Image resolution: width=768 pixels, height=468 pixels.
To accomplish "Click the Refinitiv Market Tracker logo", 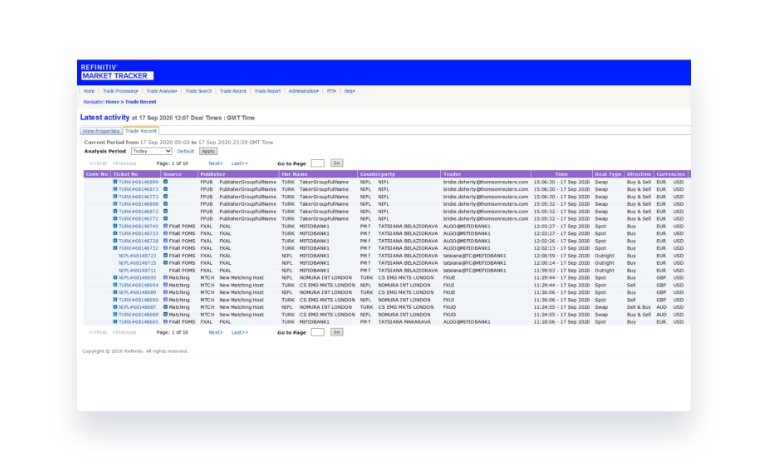I will tap(116, 71).
